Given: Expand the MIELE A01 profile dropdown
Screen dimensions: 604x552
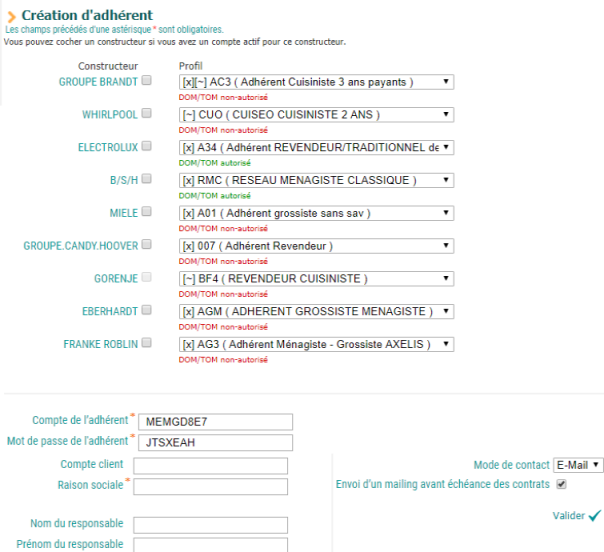Looking at the screenshot, I should pyautogui.click(x=316, y=213).
